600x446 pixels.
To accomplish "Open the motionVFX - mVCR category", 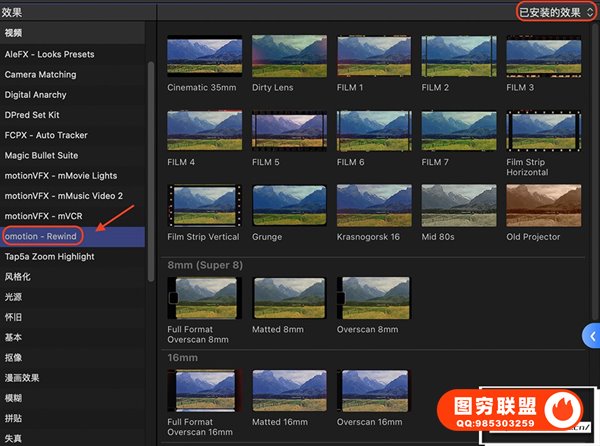I will click(46, 215).
